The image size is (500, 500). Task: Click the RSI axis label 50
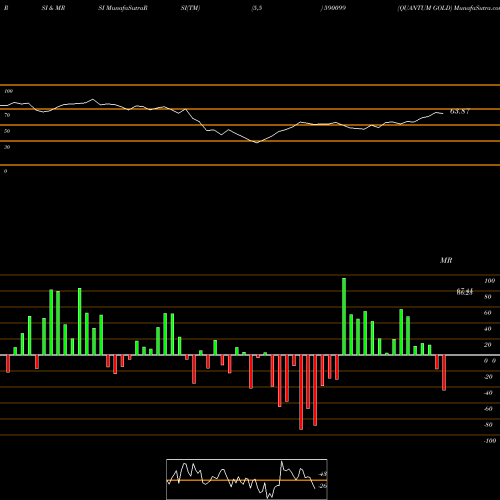coord(7,131)
